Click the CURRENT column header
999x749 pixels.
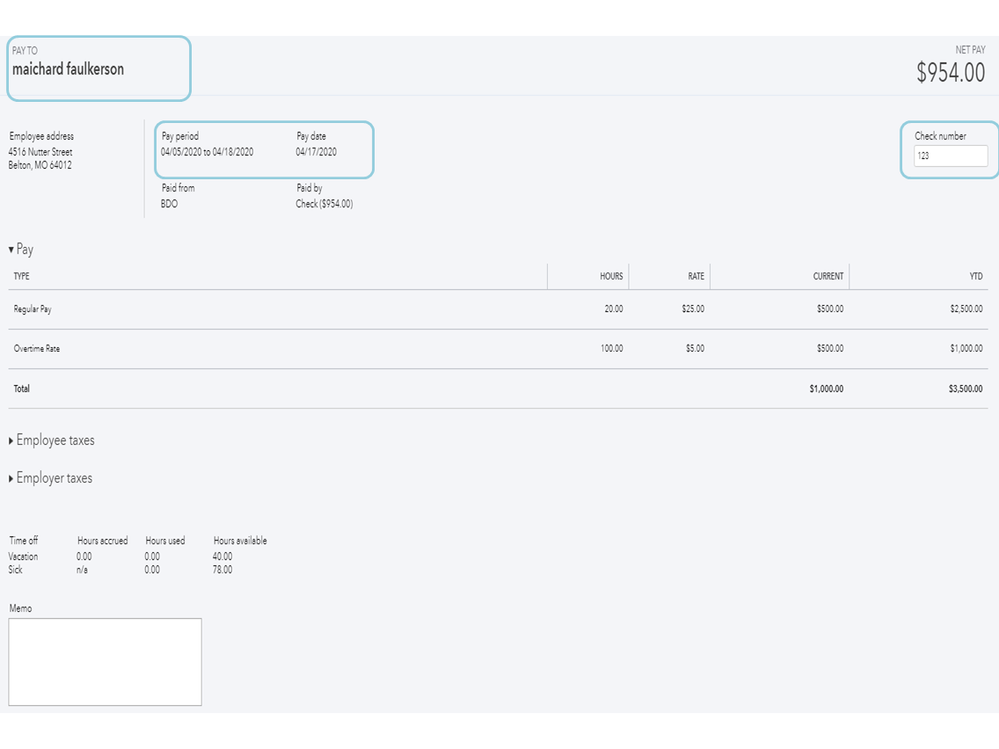828,277
